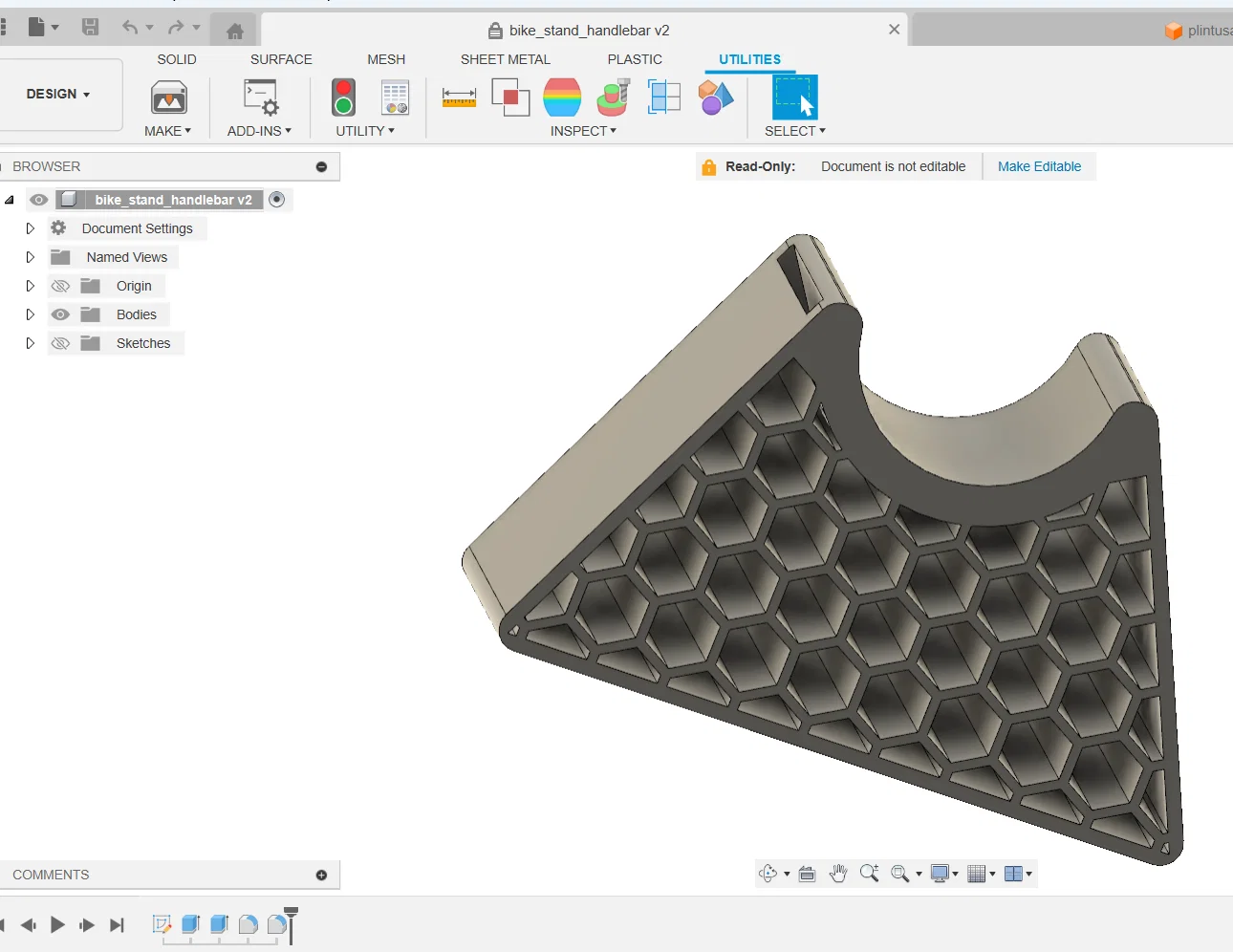The image size is (1233, 952).
Task: Click the Interference tool icon
Action: tap(510, 97)
